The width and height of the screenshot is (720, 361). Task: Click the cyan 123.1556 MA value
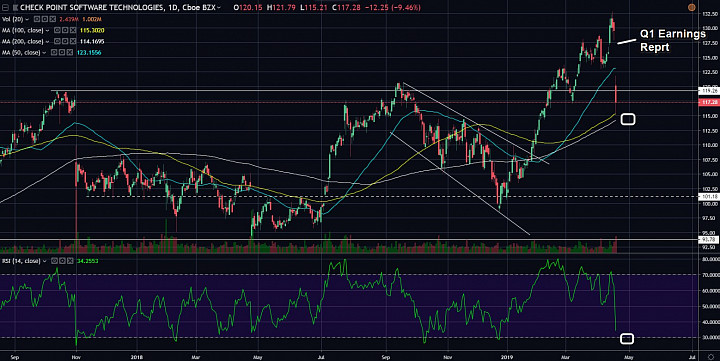tap(89, 52)
